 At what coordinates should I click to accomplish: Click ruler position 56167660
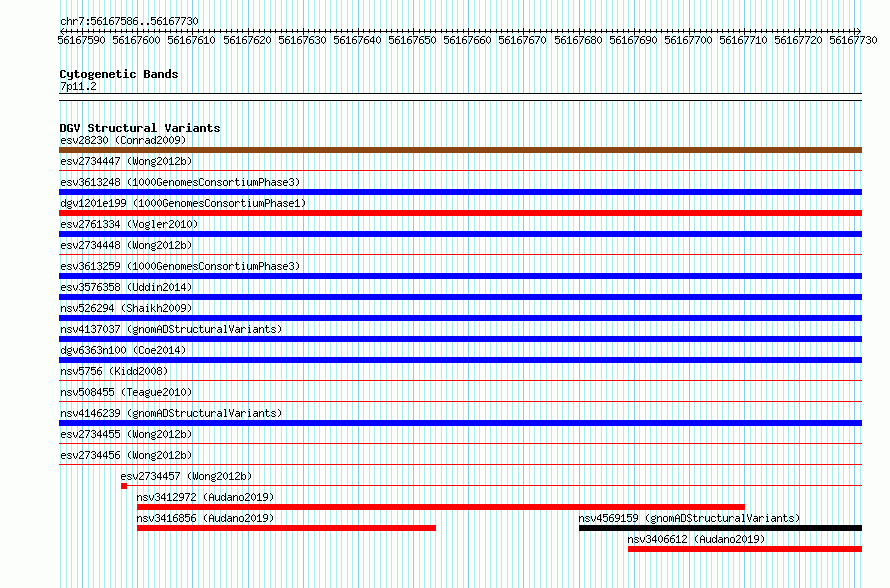(467, 40)
